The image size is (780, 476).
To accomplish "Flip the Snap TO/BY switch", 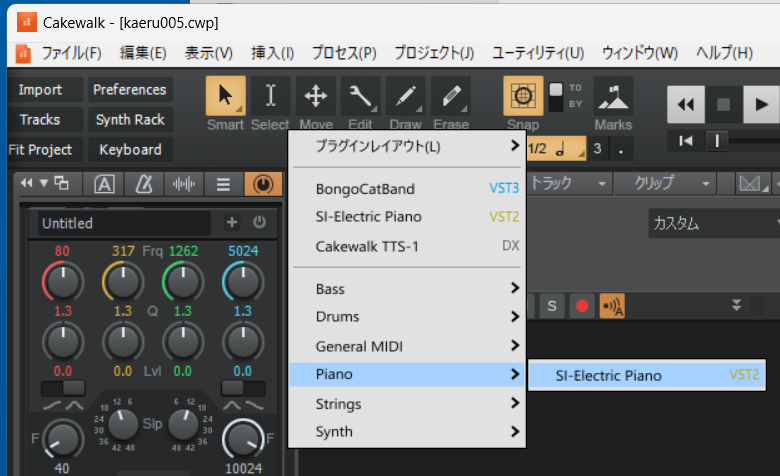I will click(x=556, y=96).
